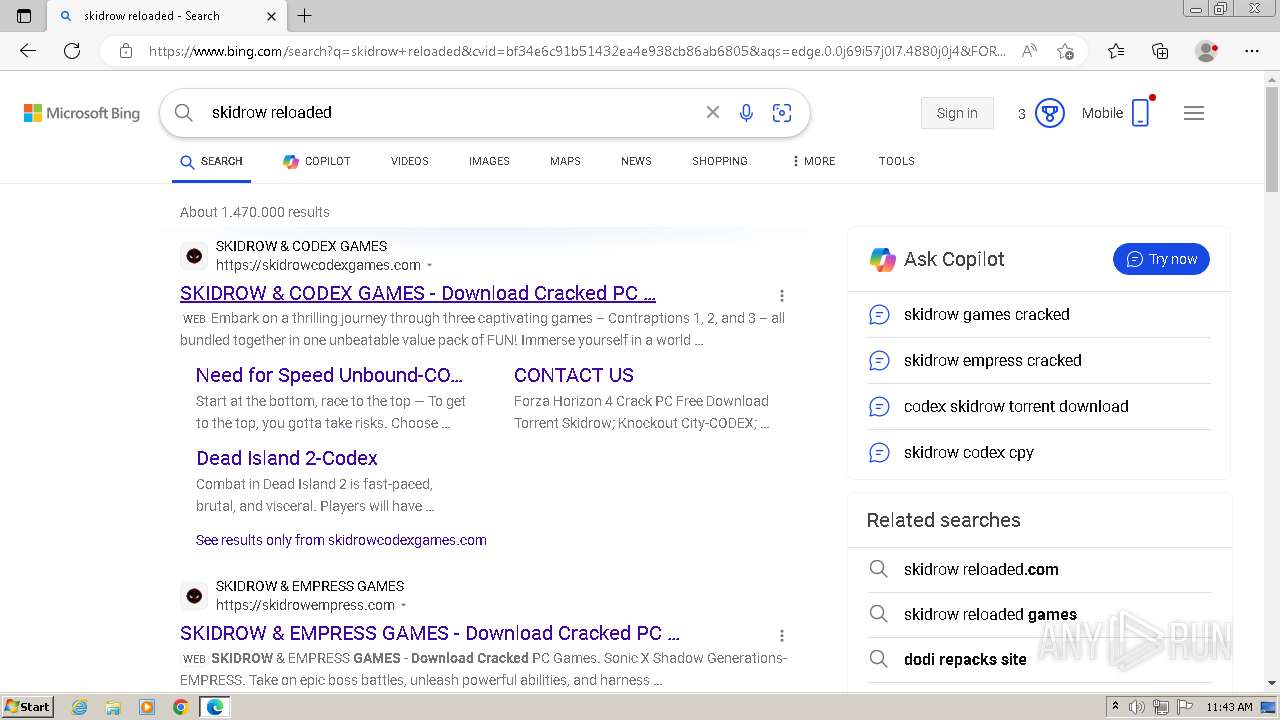Open options dots for SKIDROW & CODEX result
Screen dimensions: 1280x720
pyautogui.click(x=782, y=295)
